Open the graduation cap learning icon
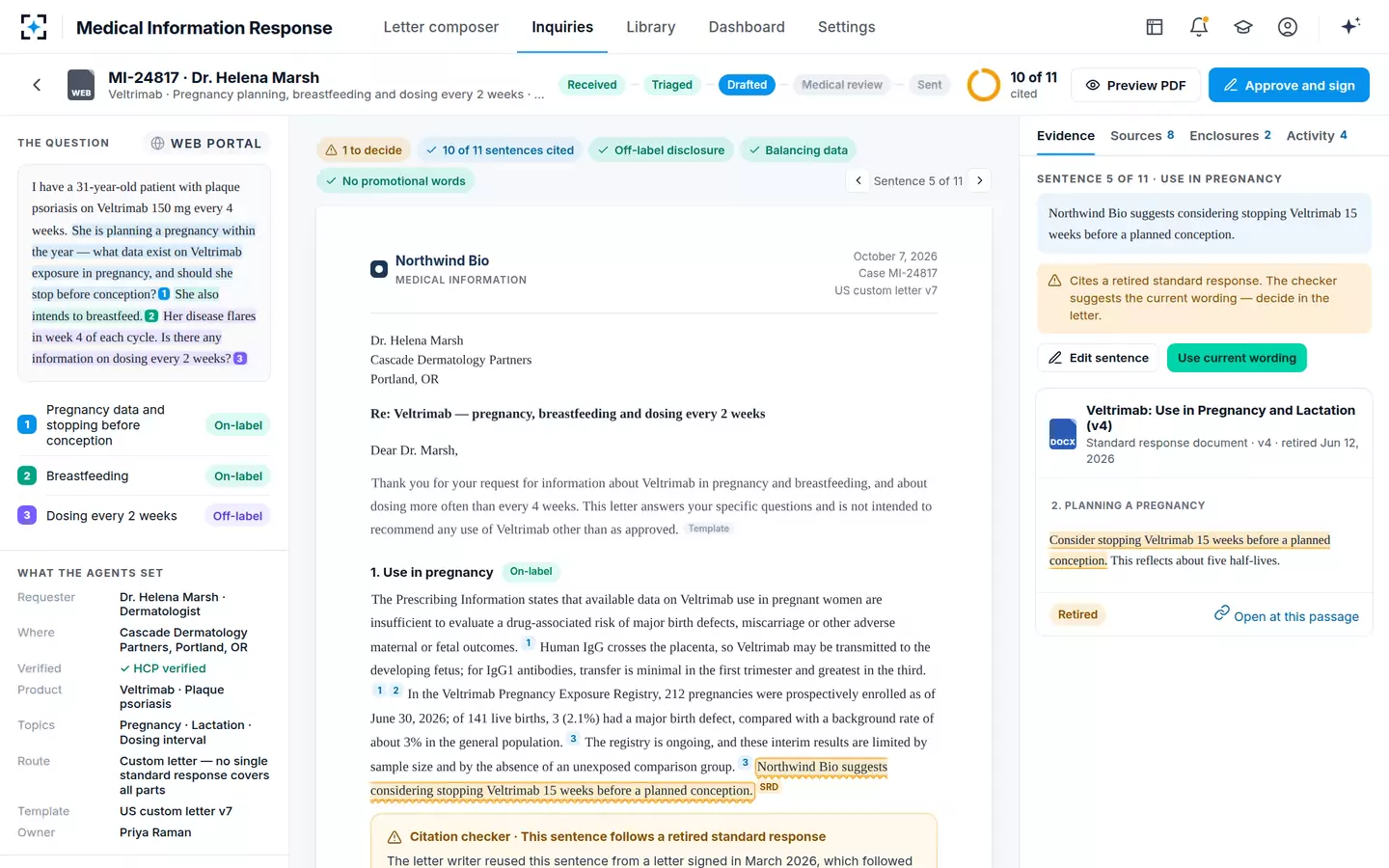 click(x=1243, y=27)
